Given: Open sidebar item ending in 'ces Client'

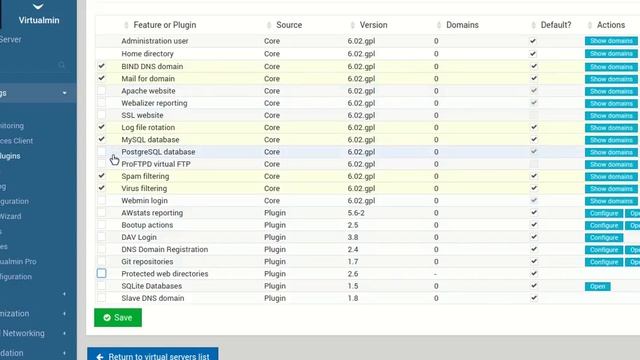Looking at the screenshot, I should pyautogui.click(x=16, y=141).
